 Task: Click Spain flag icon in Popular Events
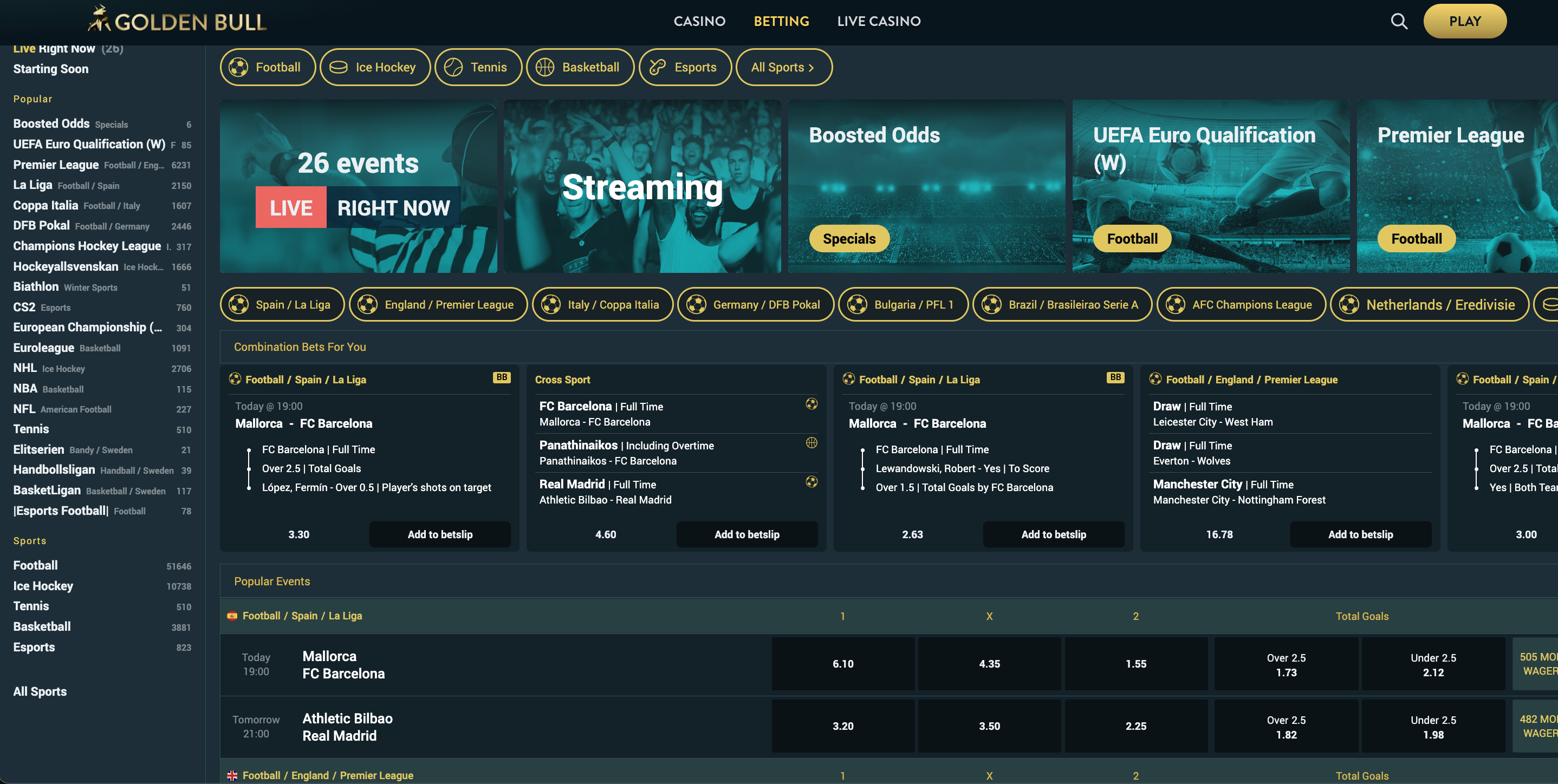232,616
